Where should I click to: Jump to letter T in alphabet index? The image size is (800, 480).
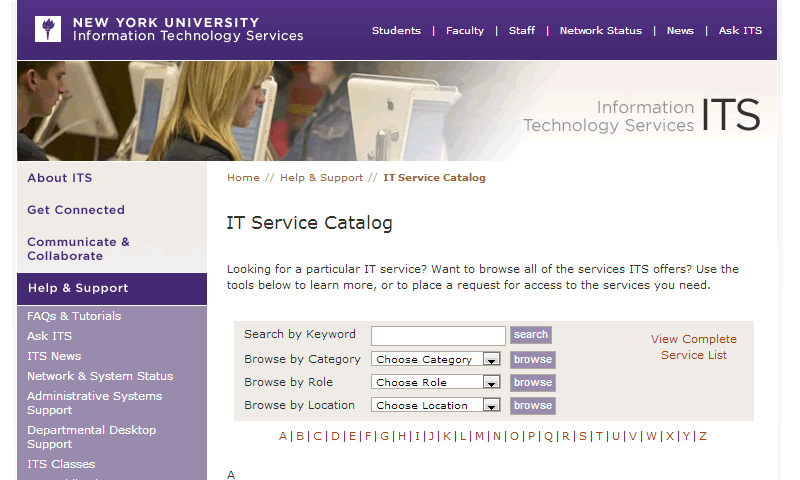(x=599, y=436)
